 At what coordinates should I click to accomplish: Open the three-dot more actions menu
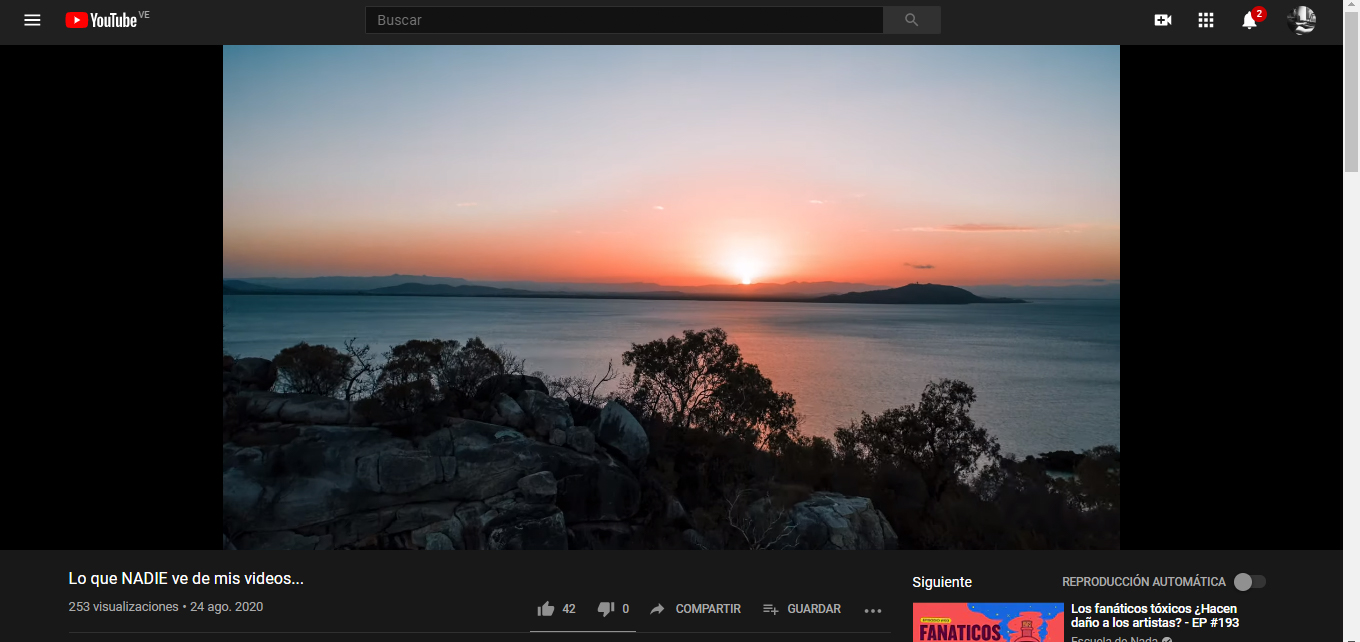tap(873, 610)
